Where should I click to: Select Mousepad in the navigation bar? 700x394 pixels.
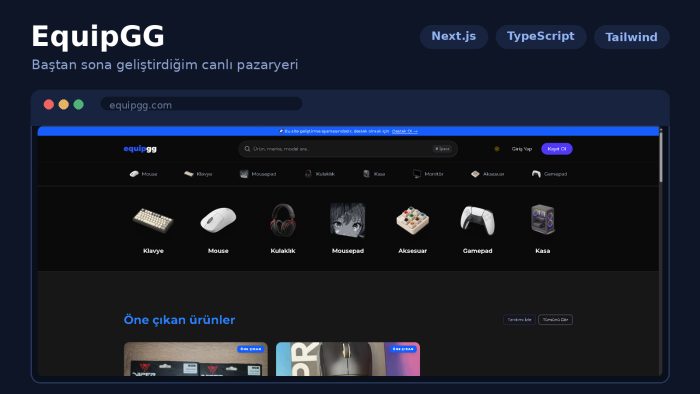click(258, 174)
